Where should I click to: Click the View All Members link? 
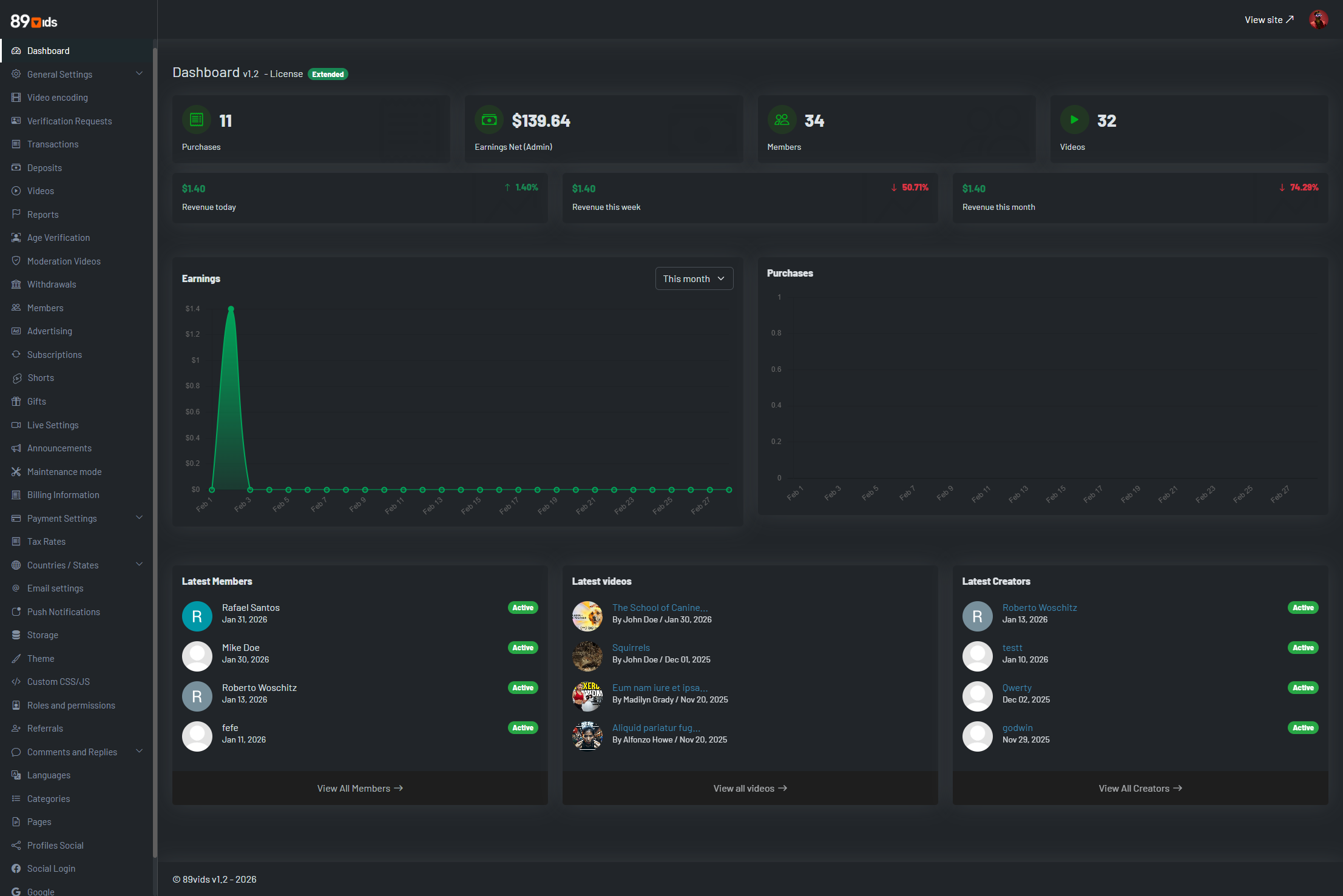[x=360, y=788]
